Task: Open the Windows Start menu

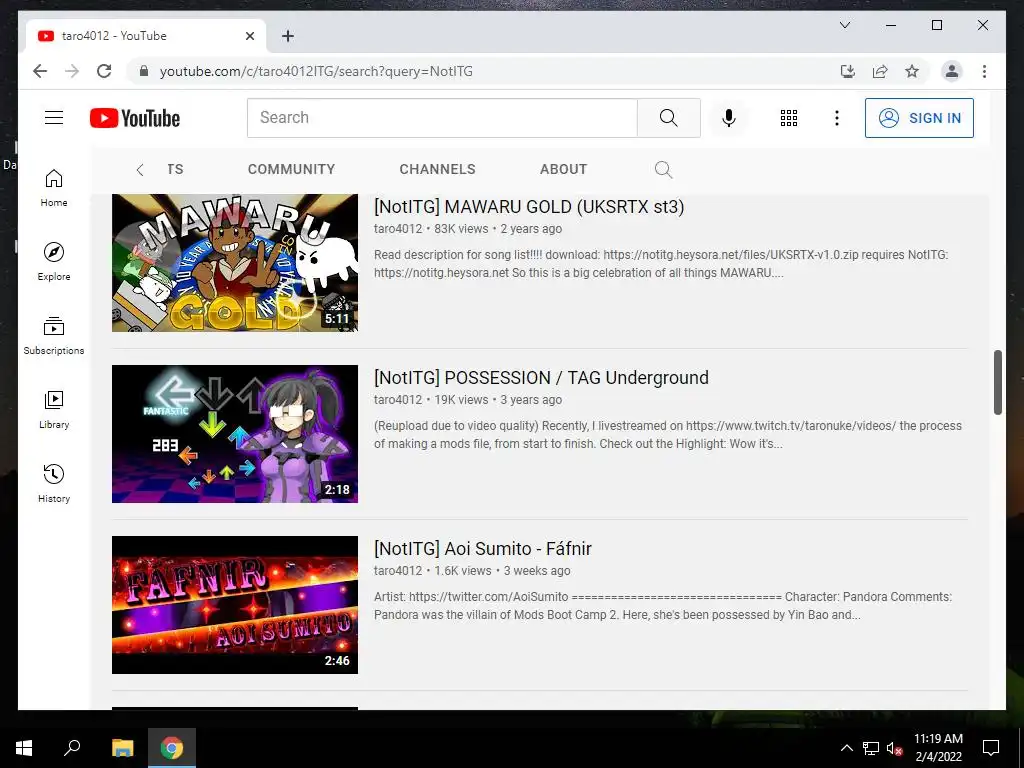Action: tap(24, 748)
